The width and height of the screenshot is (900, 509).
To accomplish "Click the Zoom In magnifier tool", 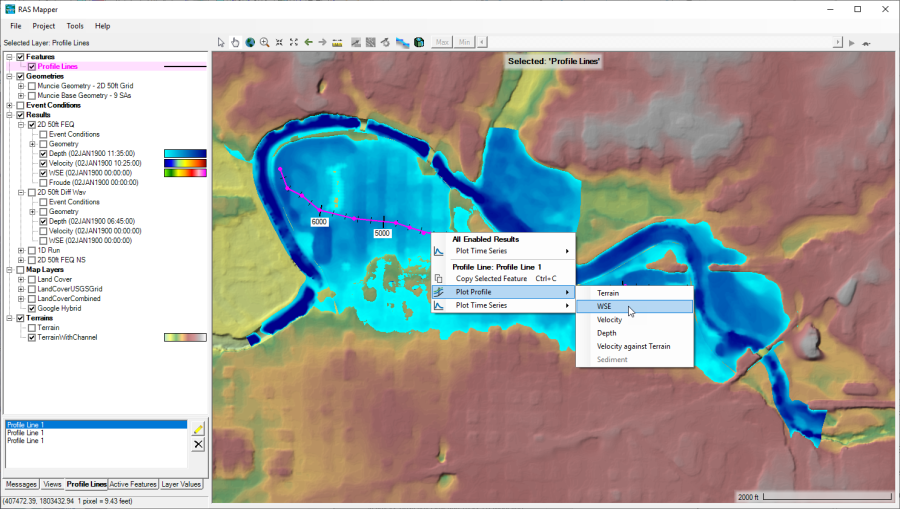I will pos(265,42).
